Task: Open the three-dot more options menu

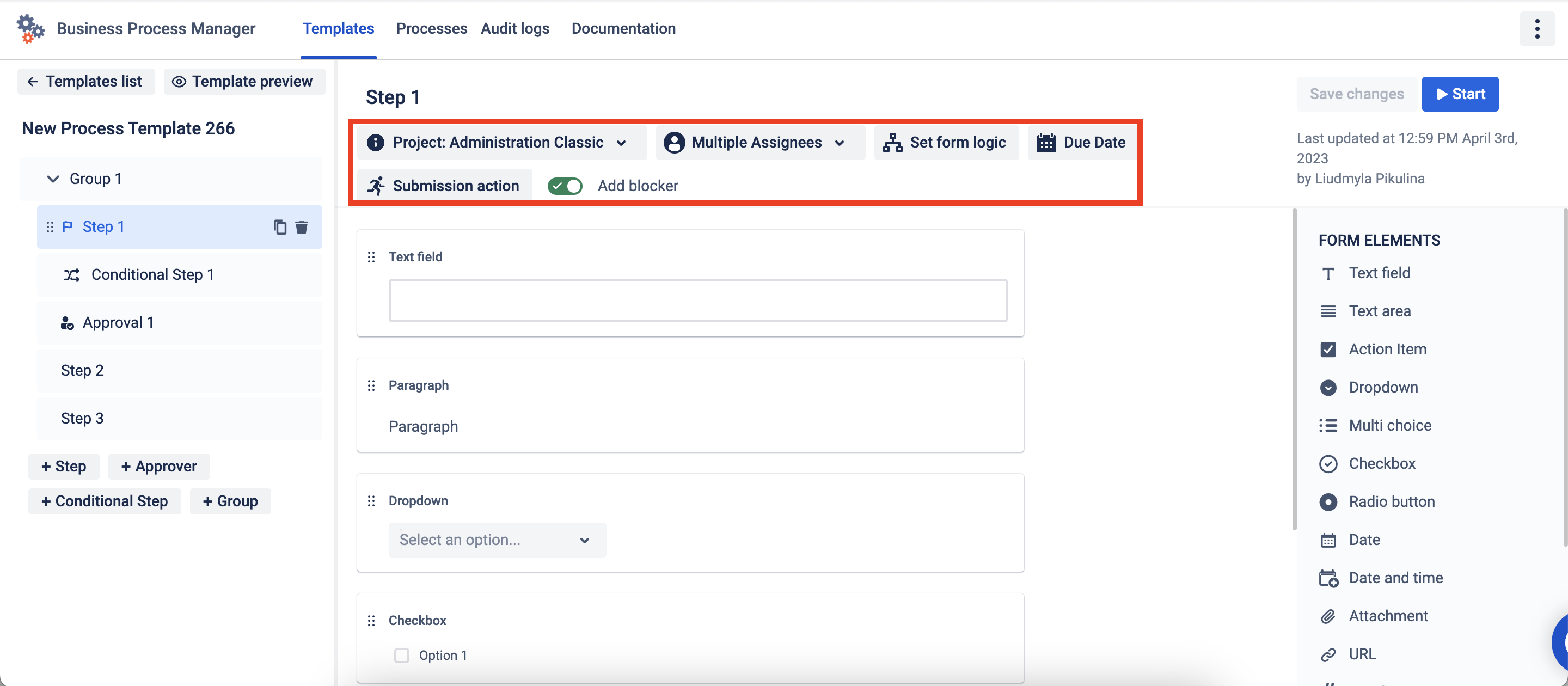Action: tap(1536, 29)
